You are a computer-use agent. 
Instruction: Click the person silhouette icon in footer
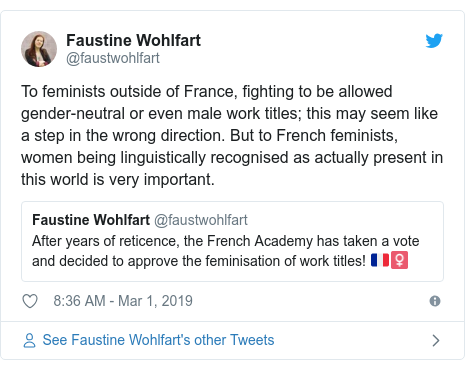(x=29, y=340)
